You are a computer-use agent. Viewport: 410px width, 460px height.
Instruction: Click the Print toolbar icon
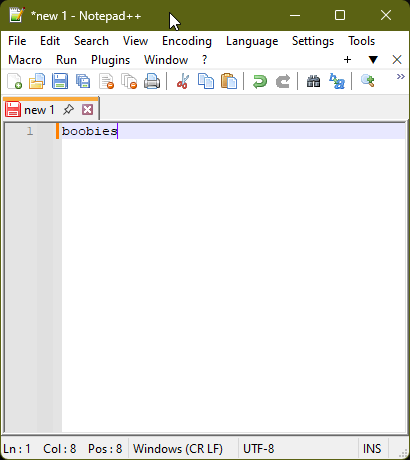coord(152,81)
